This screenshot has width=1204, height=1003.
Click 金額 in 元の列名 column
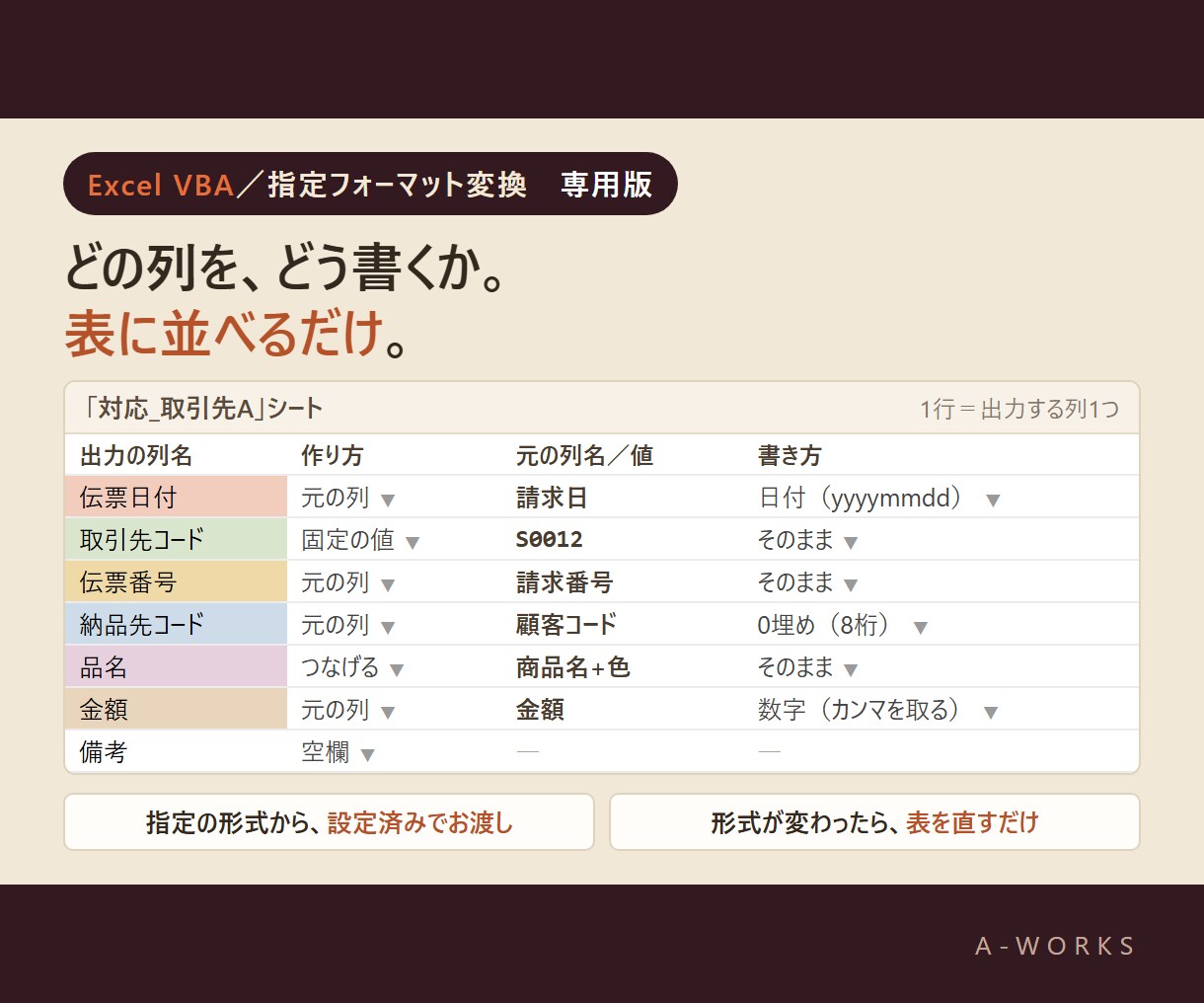(540, 711)
